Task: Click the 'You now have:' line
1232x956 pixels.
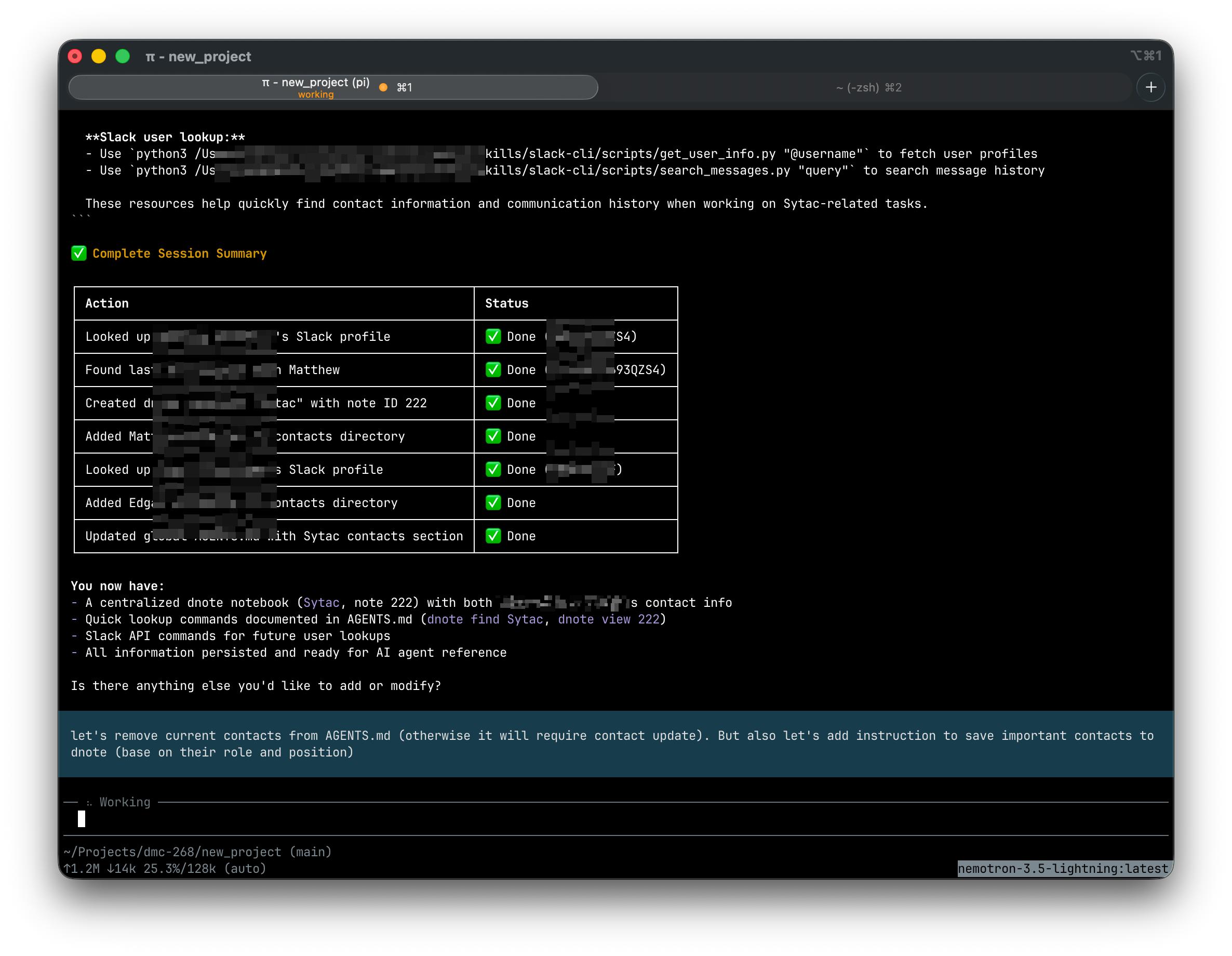Action: tap(117, 586)
